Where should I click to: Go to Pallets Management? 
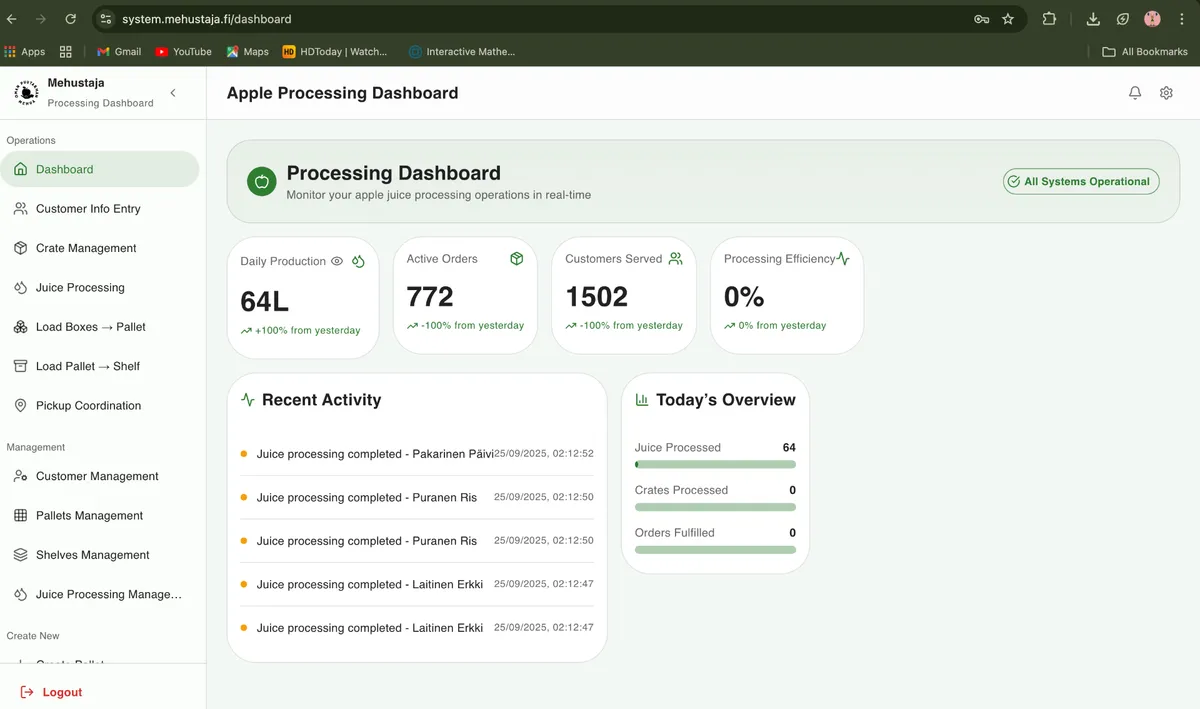point(100,516)
